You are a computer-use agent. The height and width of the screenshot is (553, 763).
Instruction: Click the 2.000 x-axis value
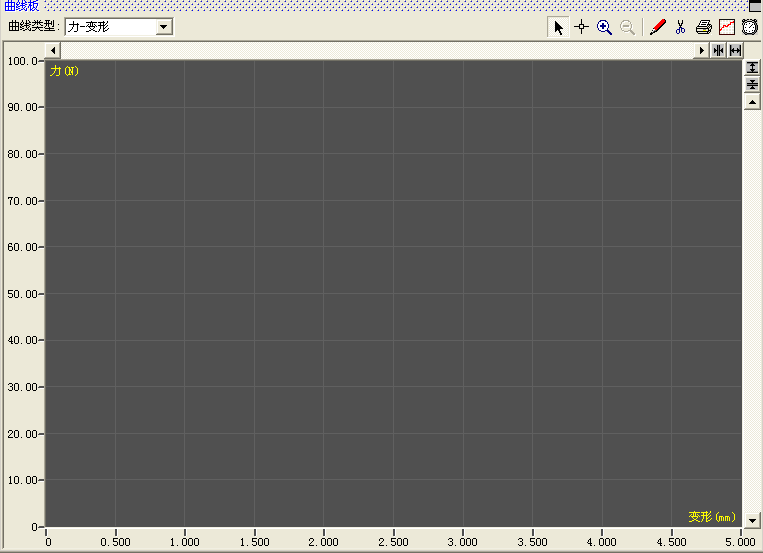point(323,542)
